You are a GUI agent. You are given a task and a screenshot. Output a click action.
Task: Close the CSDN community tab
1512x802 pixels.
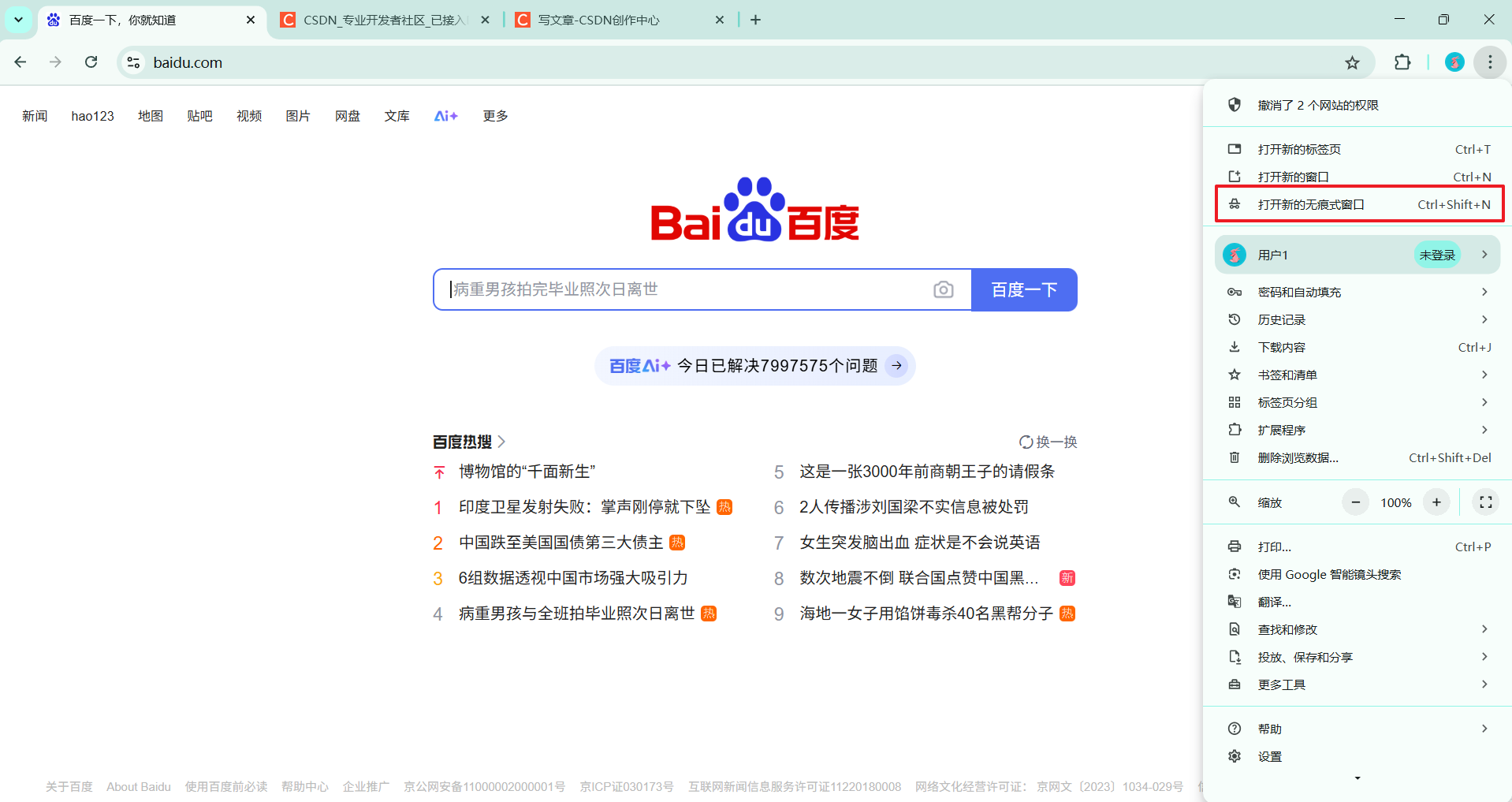(485, 20)
